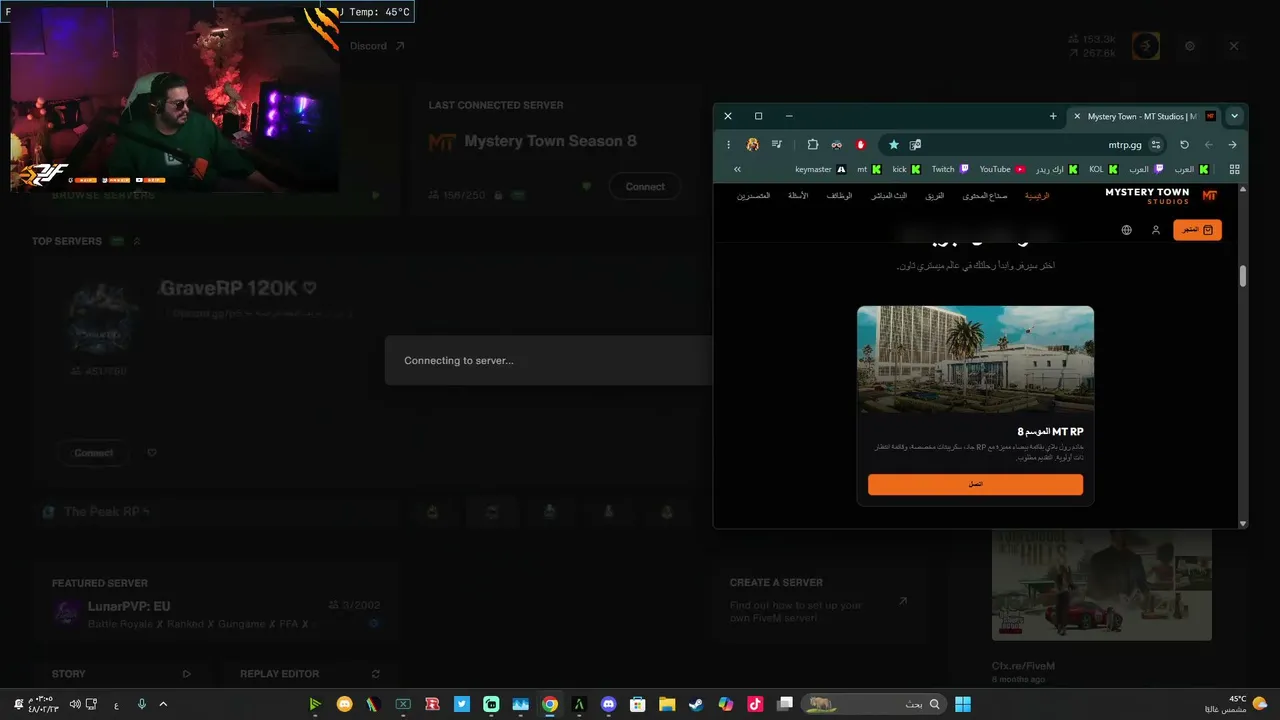The width and height of the screenshot is (1280, 720).
Task: Reload the Mystery Town page
Action: coord(1185,145)
